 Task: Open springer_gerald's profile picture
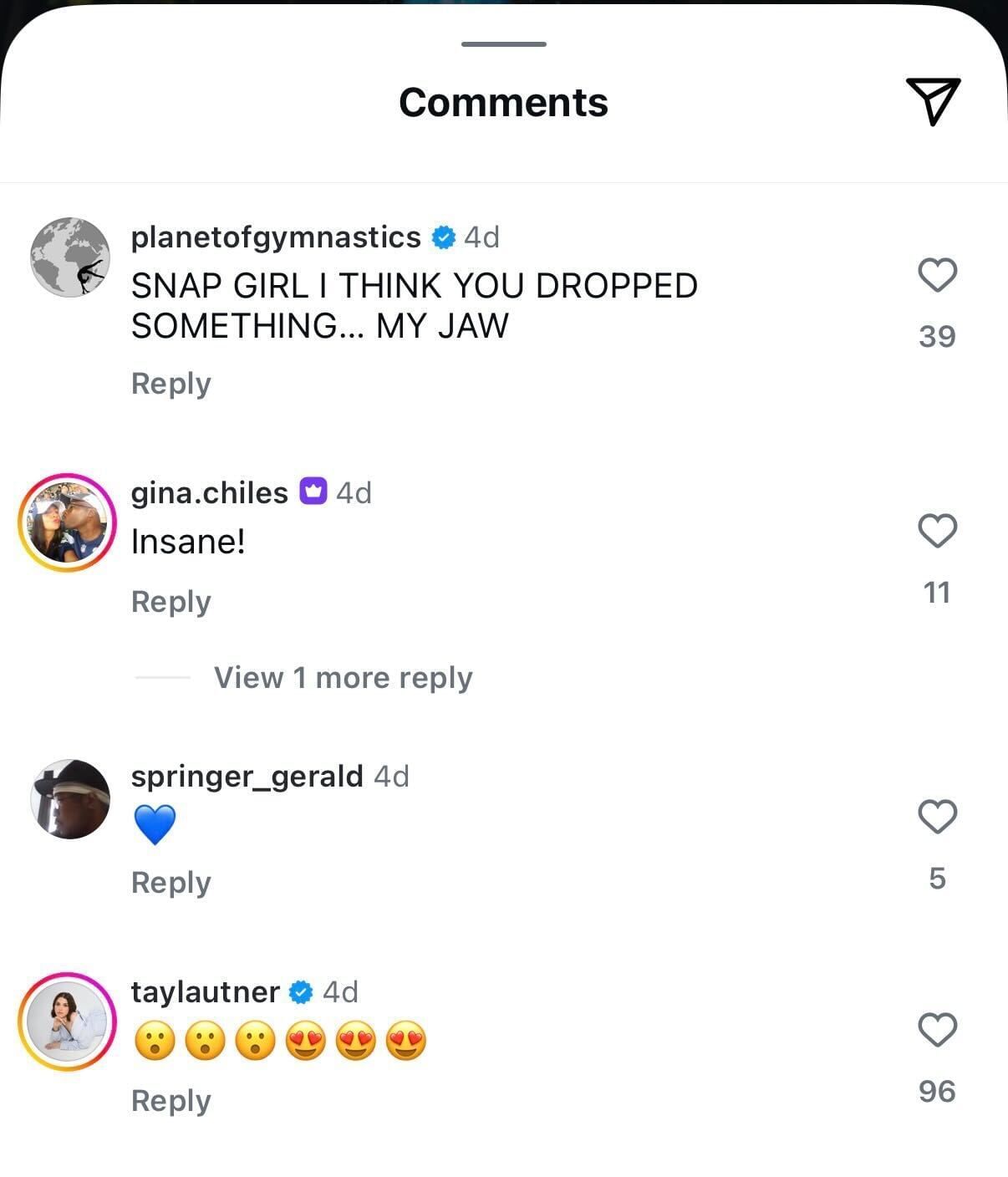70,798
